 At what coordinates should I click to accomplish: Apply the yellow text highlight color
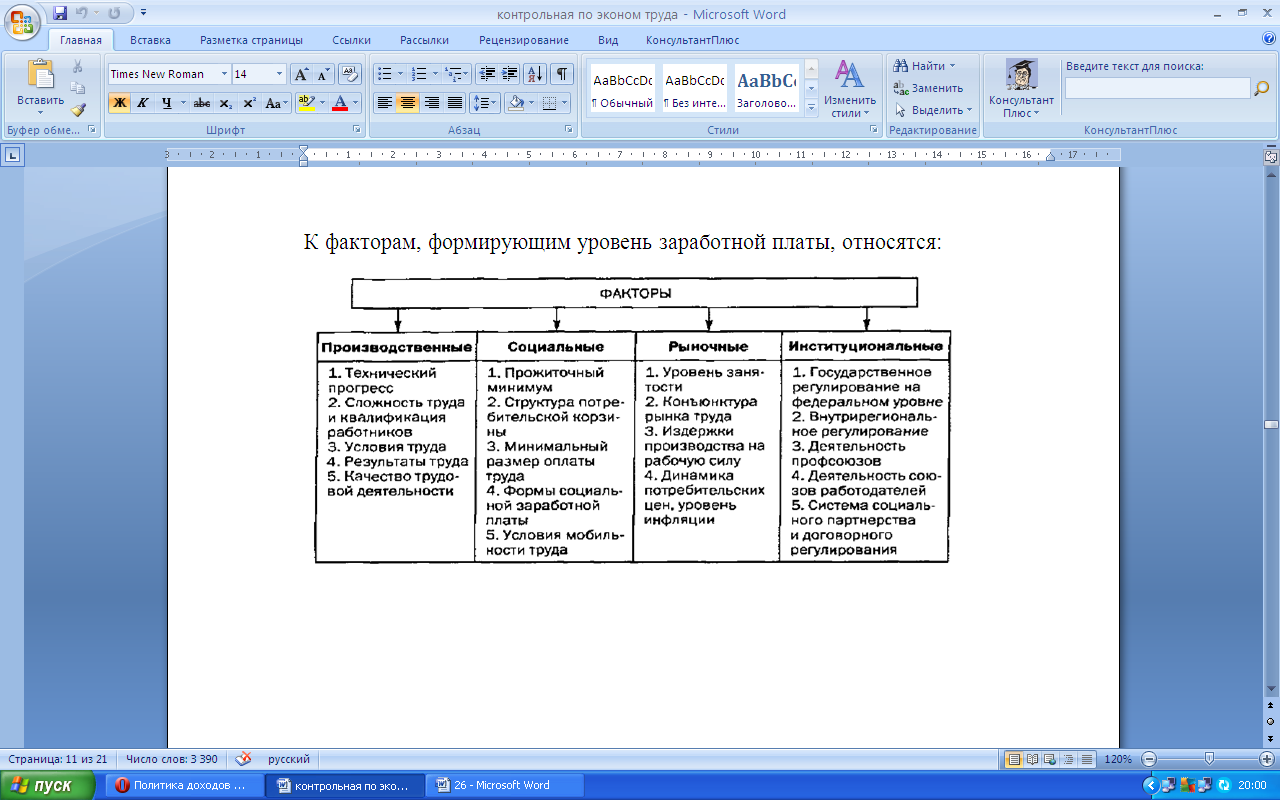pyautogui.click(x=307, y=103)
